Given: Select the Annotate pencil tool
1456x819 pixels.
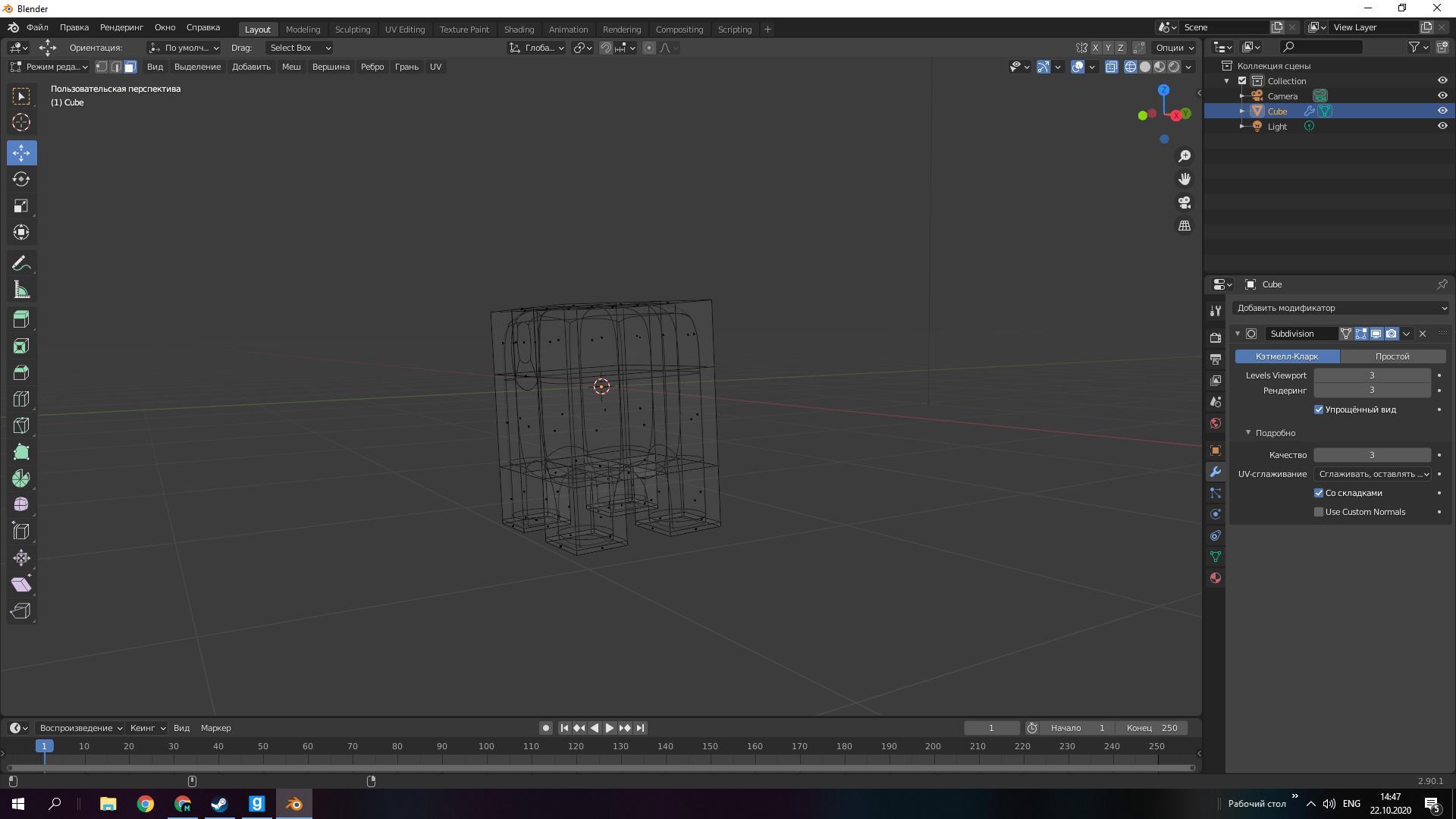Looking at the screenshot, I should 21,263.
